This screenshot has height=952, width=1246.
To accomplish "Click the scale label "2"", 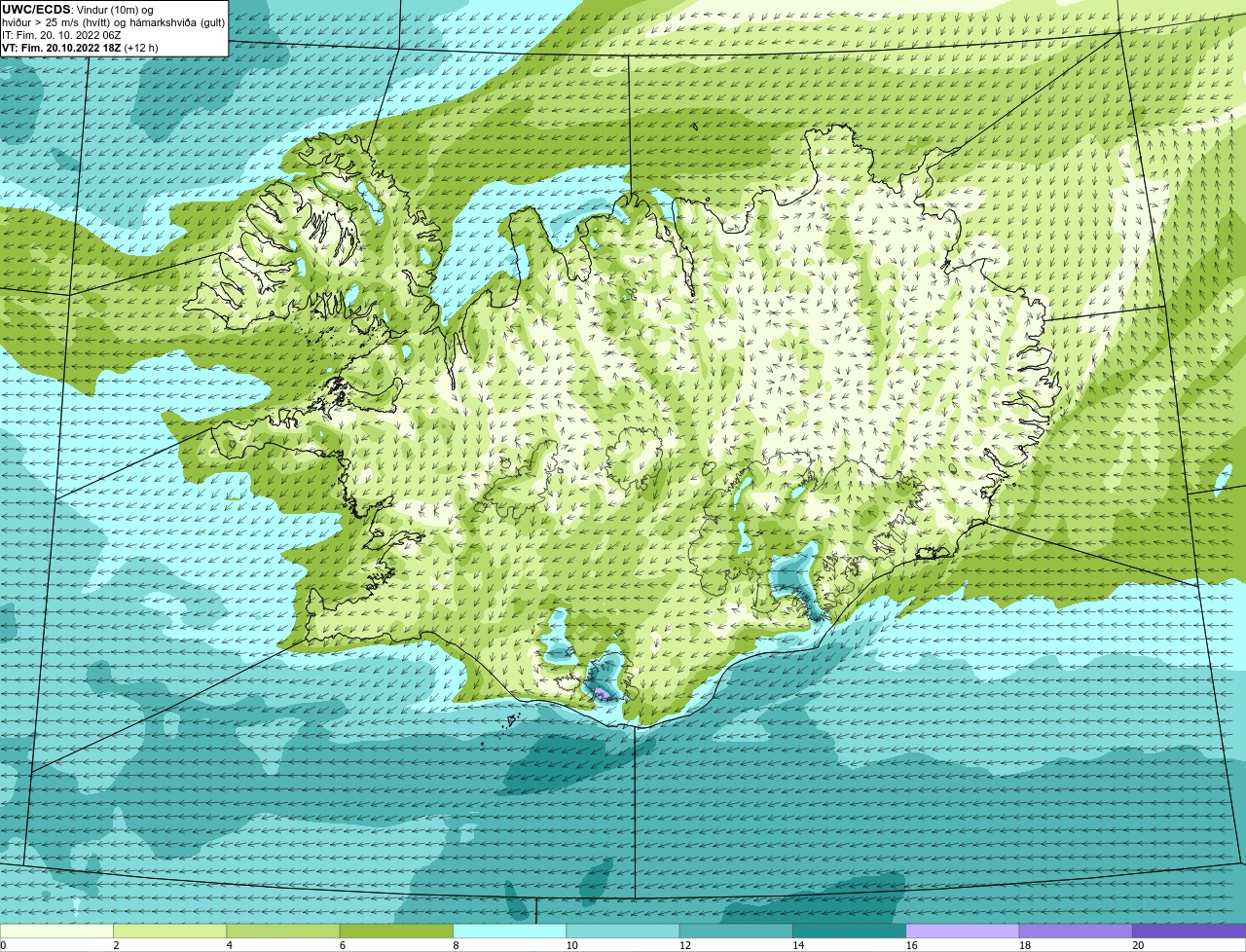I will coord(116,945).
